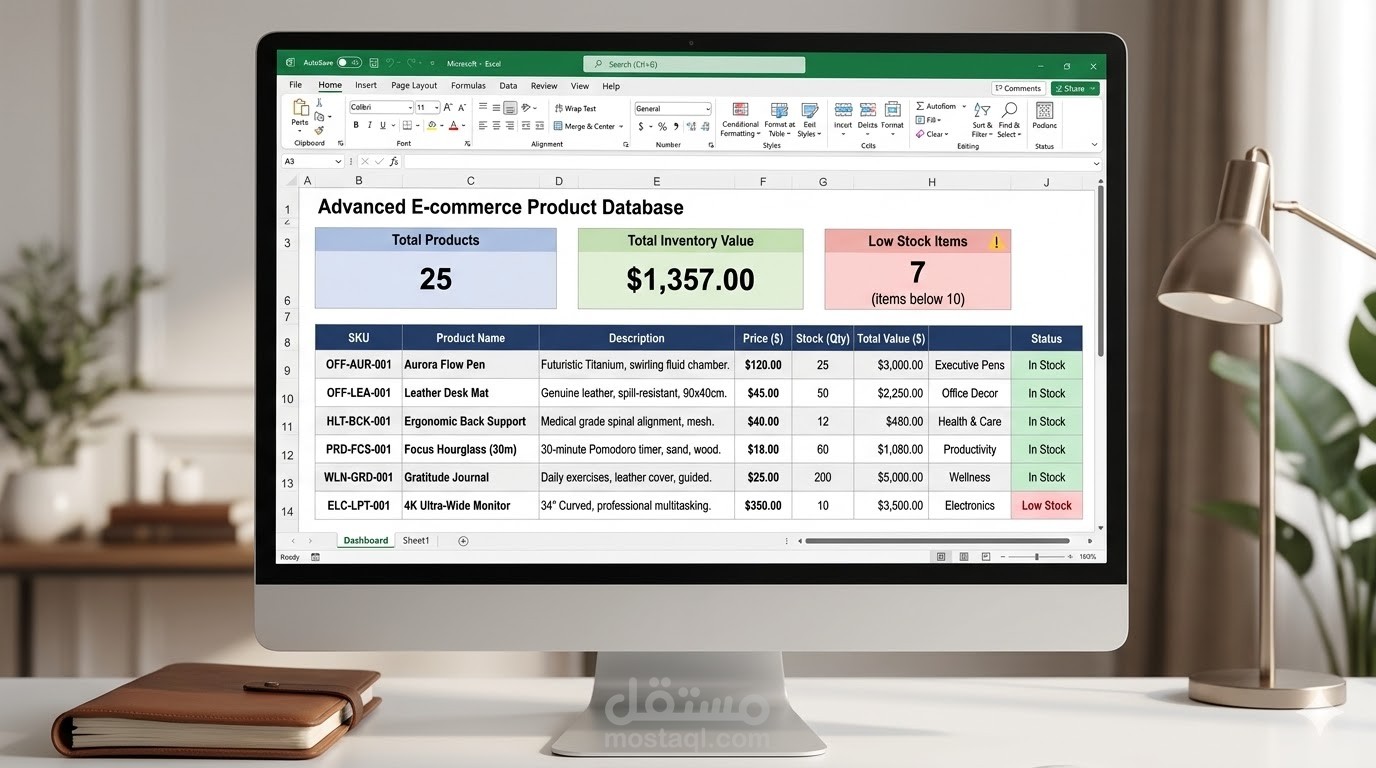1376x768 pixels.
Task: Open the File menu
Action: click(295, 85)
